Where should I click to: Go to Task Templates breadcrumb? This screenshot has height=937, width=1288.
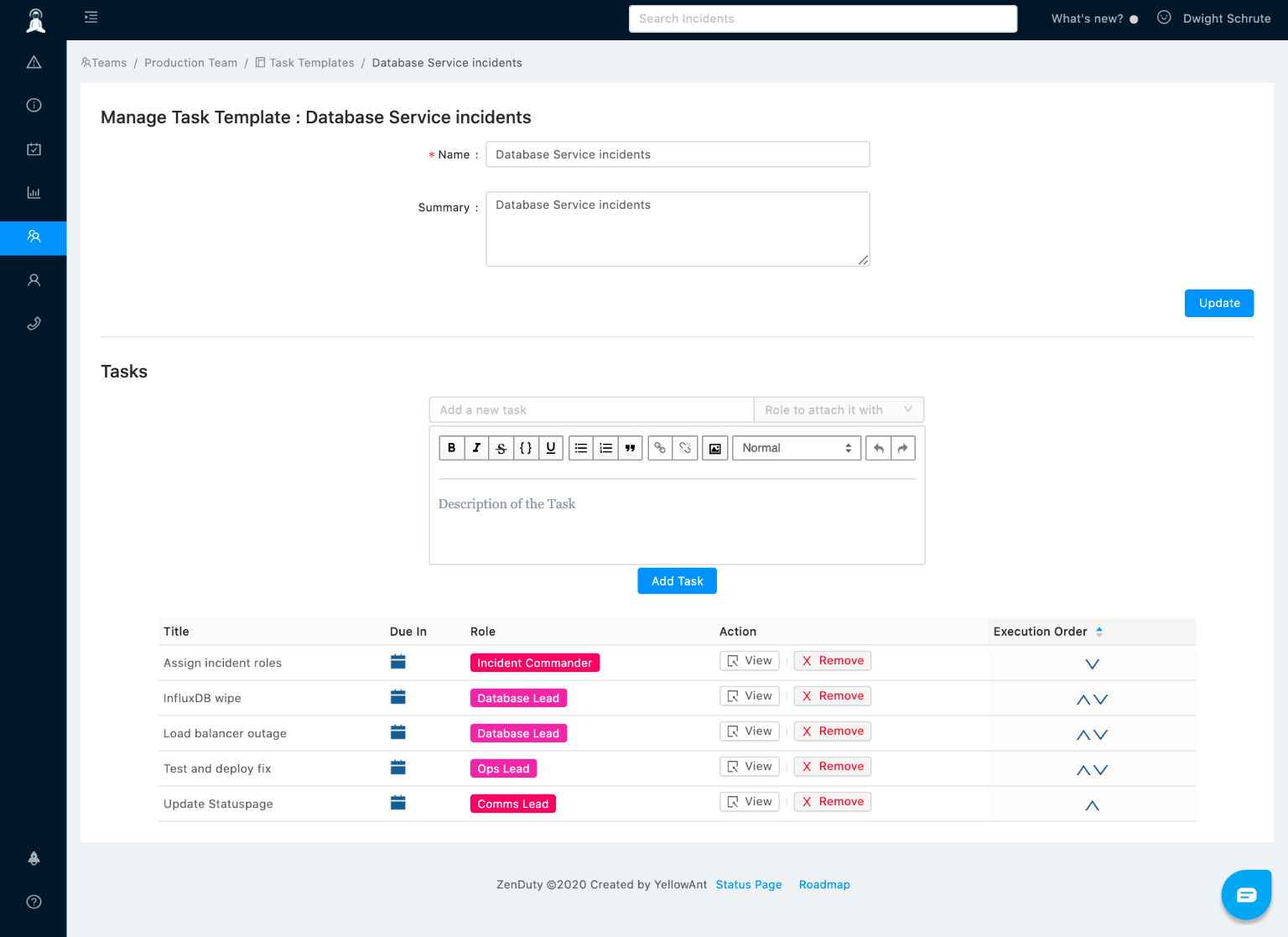click(x=305, y=63)
